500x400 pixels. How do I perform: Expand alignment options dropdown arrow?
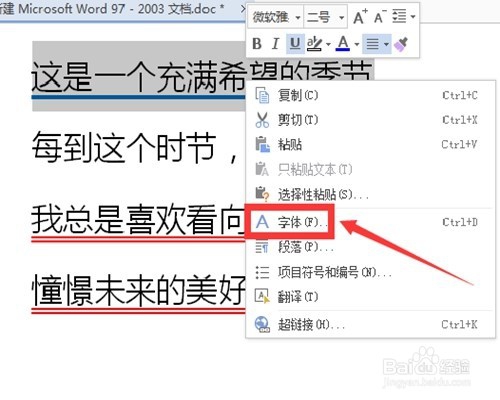386,44
